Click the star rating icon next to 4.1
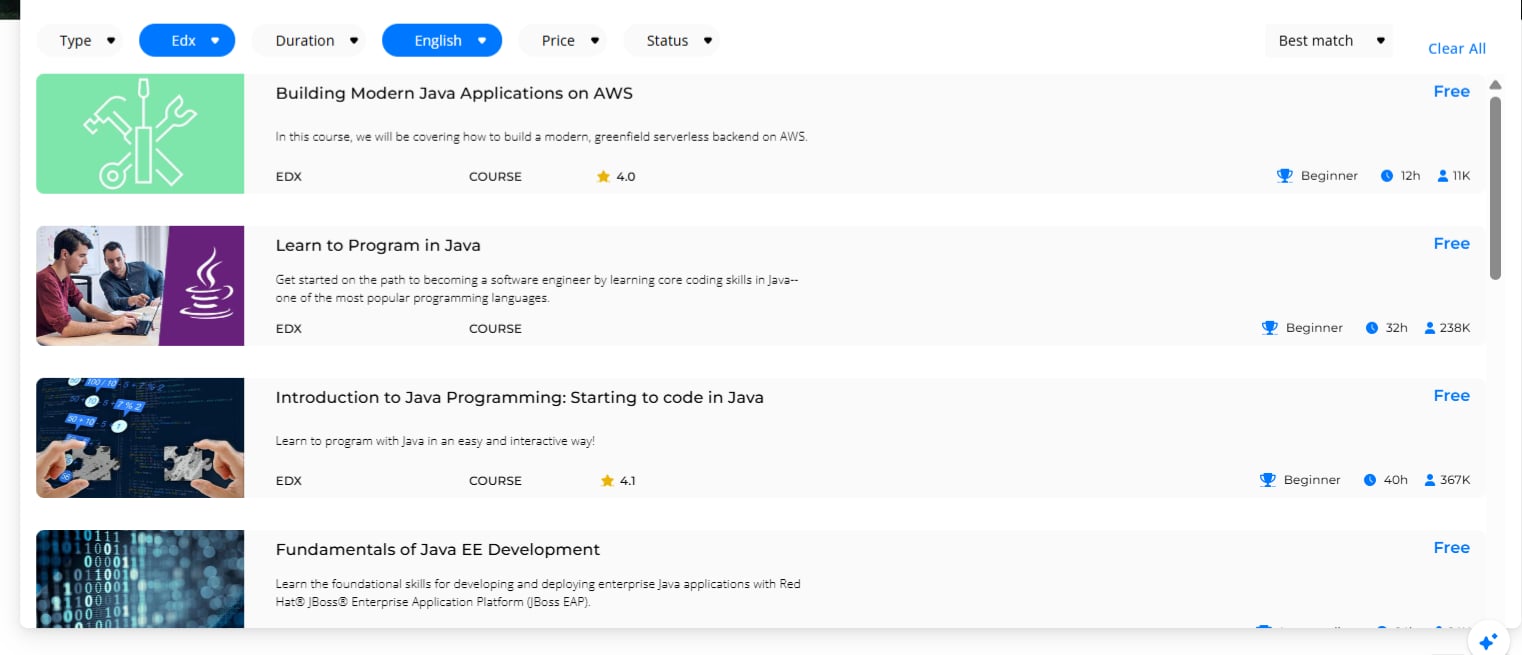Image resolution: width=1522 pixels, height=655 pixels. point(607,481)
